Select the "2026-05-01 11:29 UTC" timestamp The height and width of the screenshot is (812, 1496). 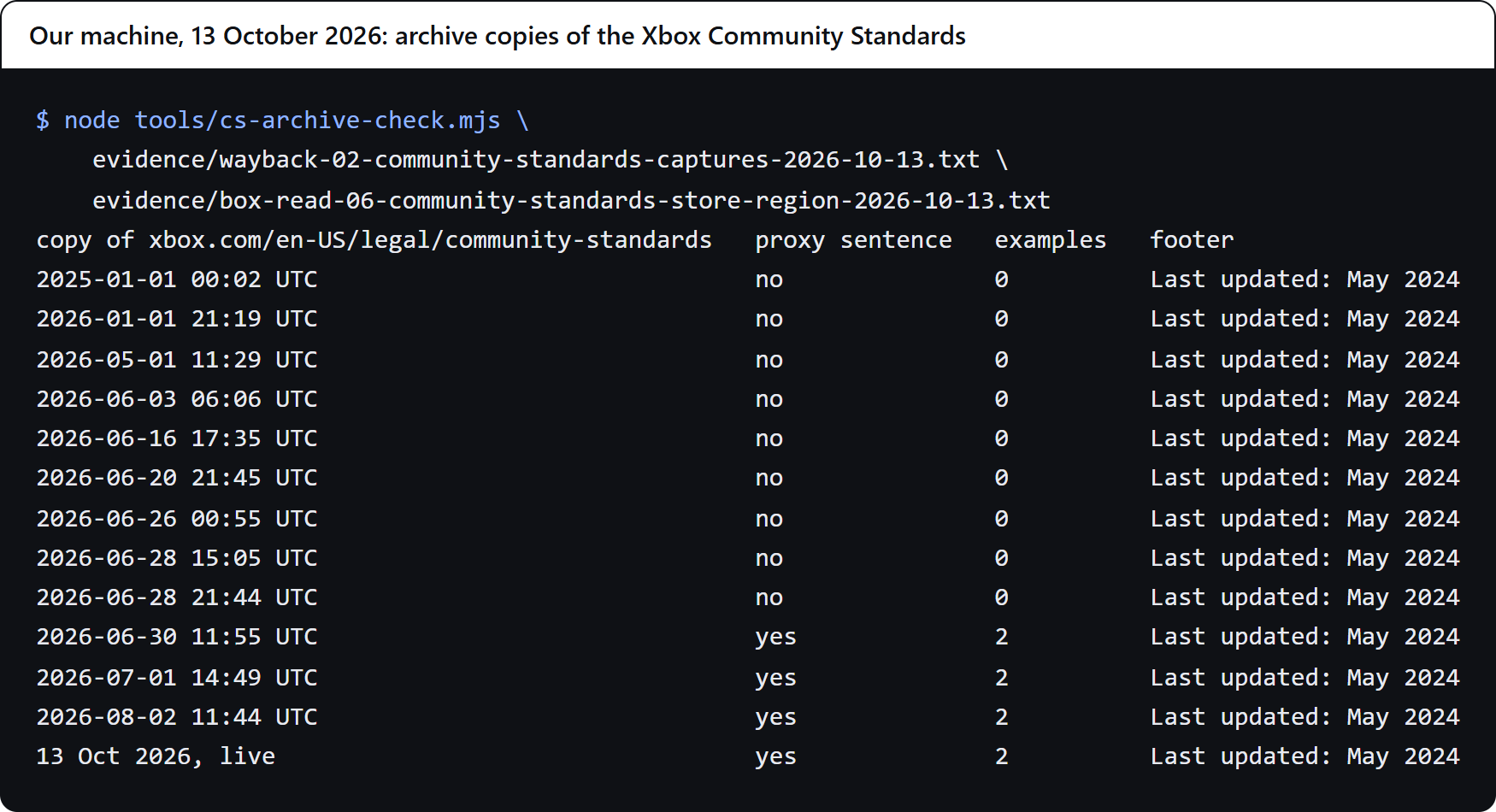[x=177, y=359]
